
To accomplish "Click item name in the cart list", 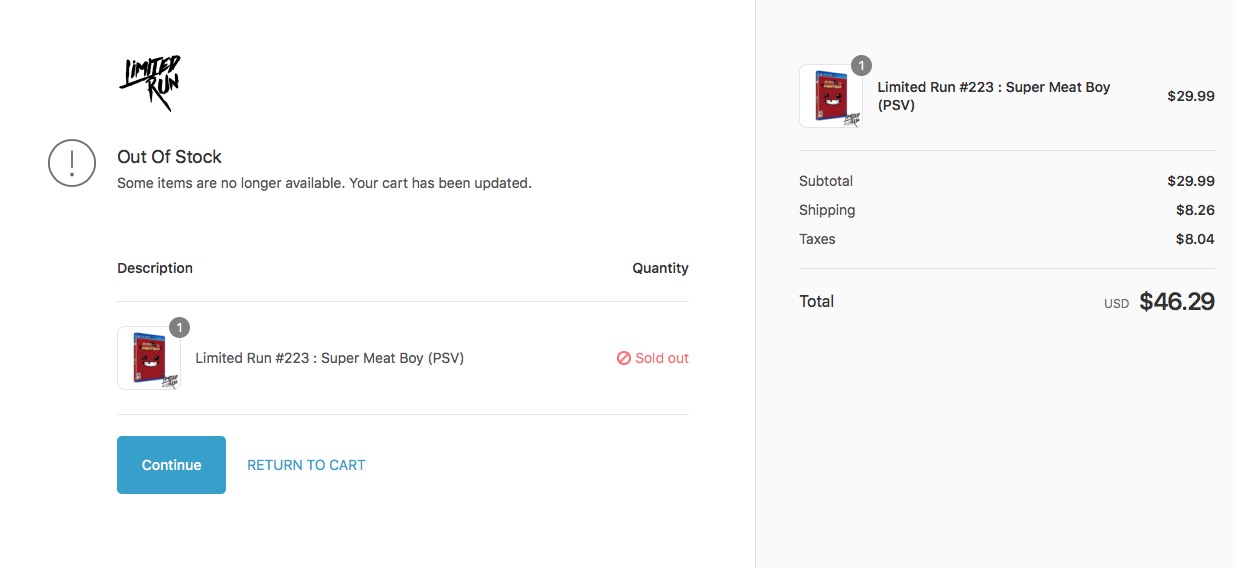I will (330, 358).
